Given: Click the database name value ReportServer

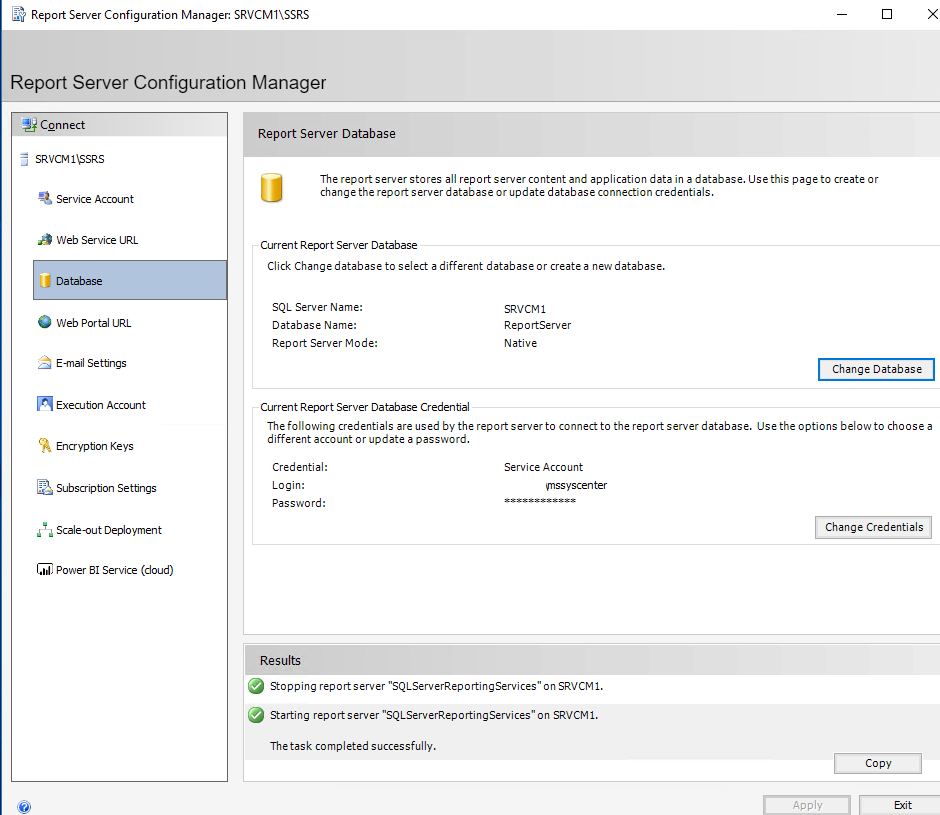Looking at the screenshot, I should (537, 325).
